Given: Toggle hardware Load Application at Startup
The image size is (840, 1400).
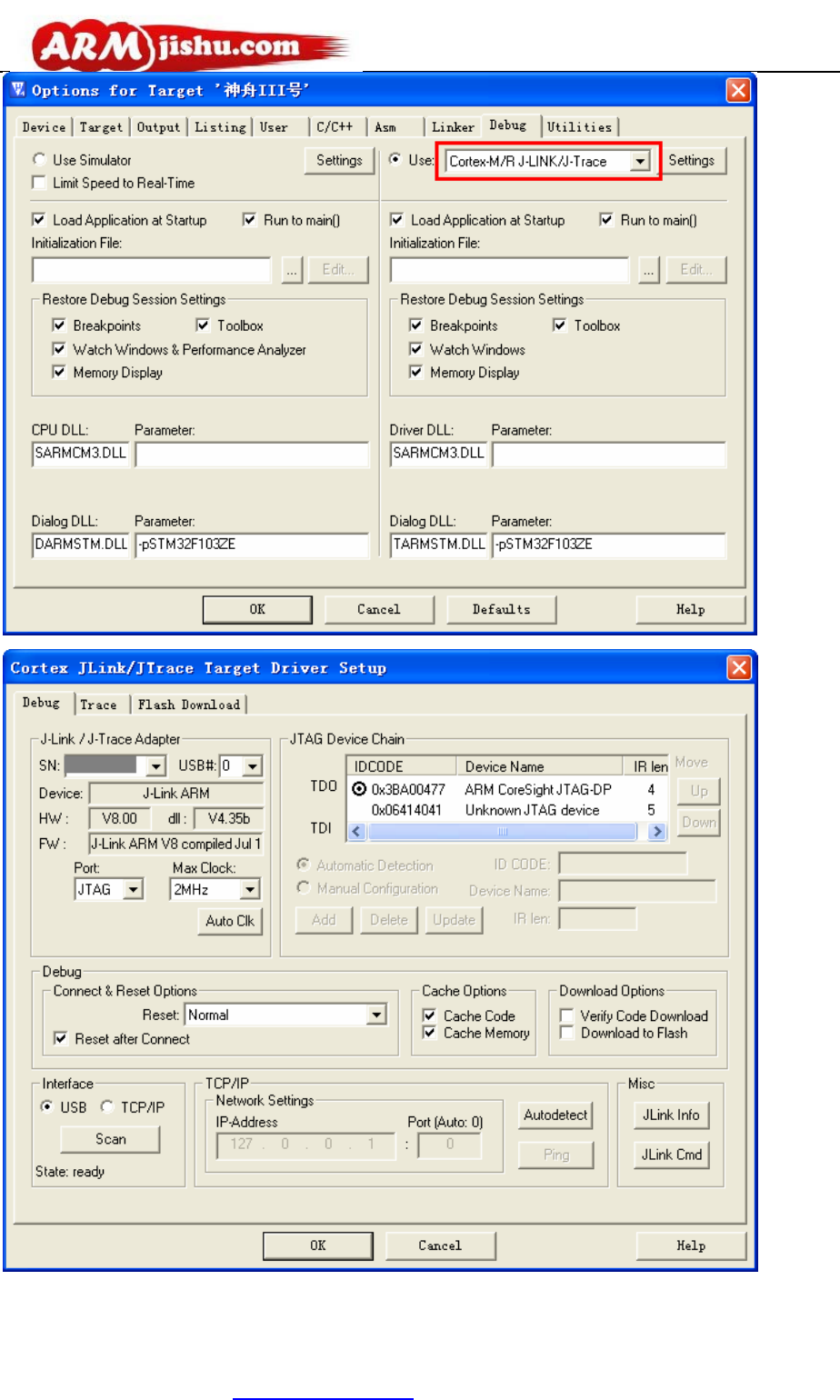Looking at the screenshot, I should pos(396,220).
